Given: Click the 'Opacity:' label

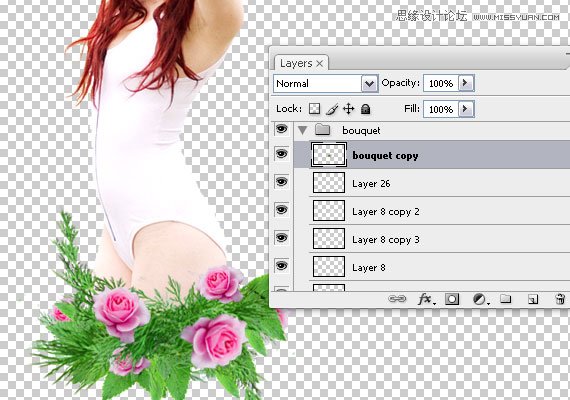Looking at the screenshot, I should (x=401, y=83).
